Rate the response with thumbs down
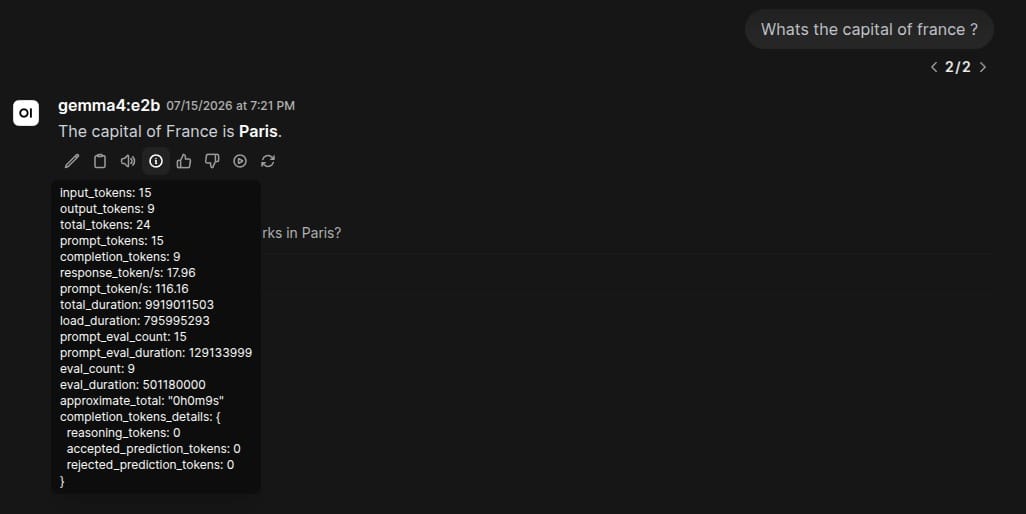 coord(212,161)
